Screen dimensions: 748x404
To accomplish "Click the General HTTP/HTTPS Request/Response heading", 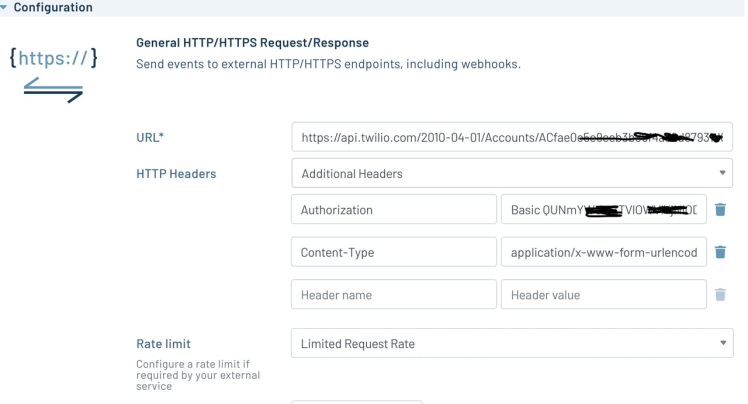I will point(252,43).
